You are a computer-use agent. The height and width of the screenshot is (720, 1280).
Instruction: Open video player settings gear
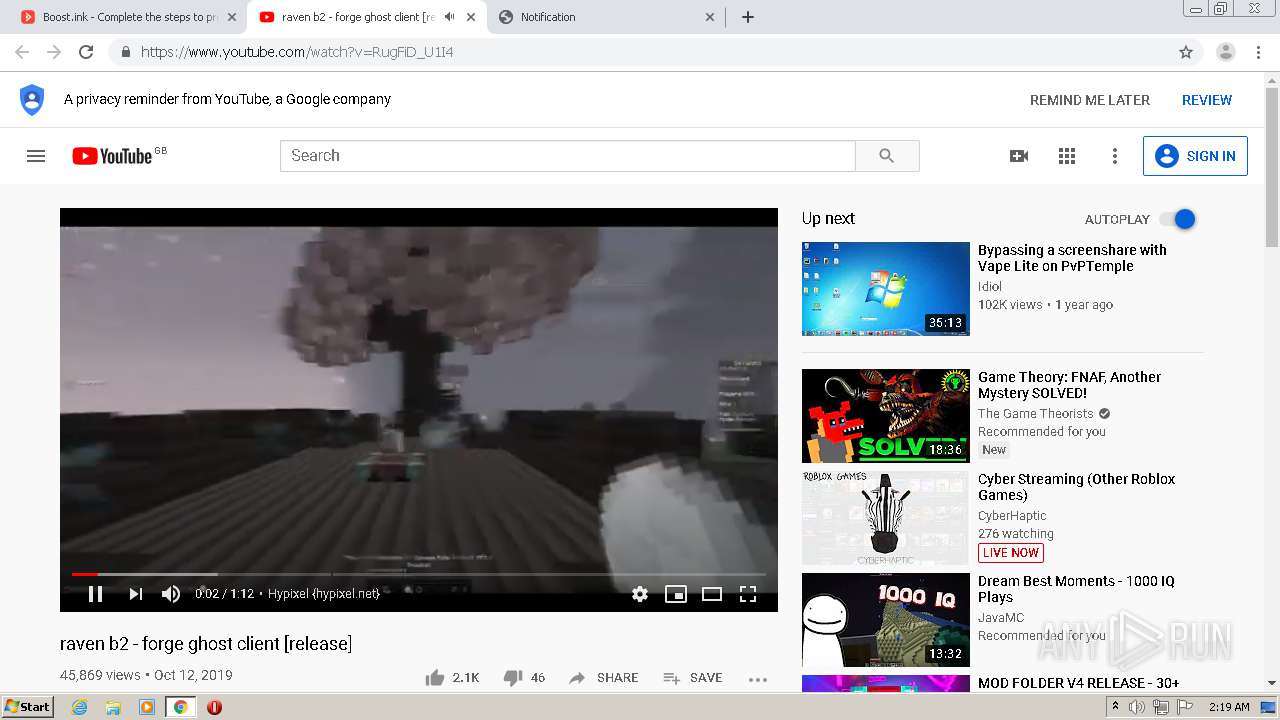pos(640,594)
